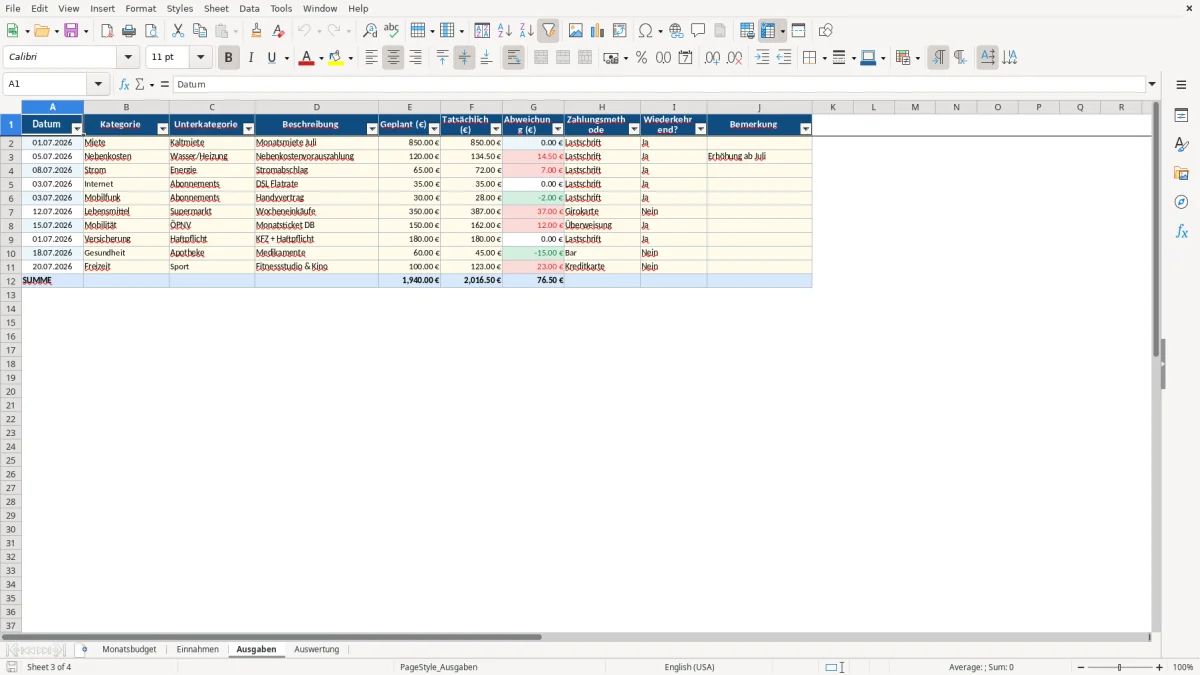
Task: Increase indent icon
Action: (x=762, y=58)
